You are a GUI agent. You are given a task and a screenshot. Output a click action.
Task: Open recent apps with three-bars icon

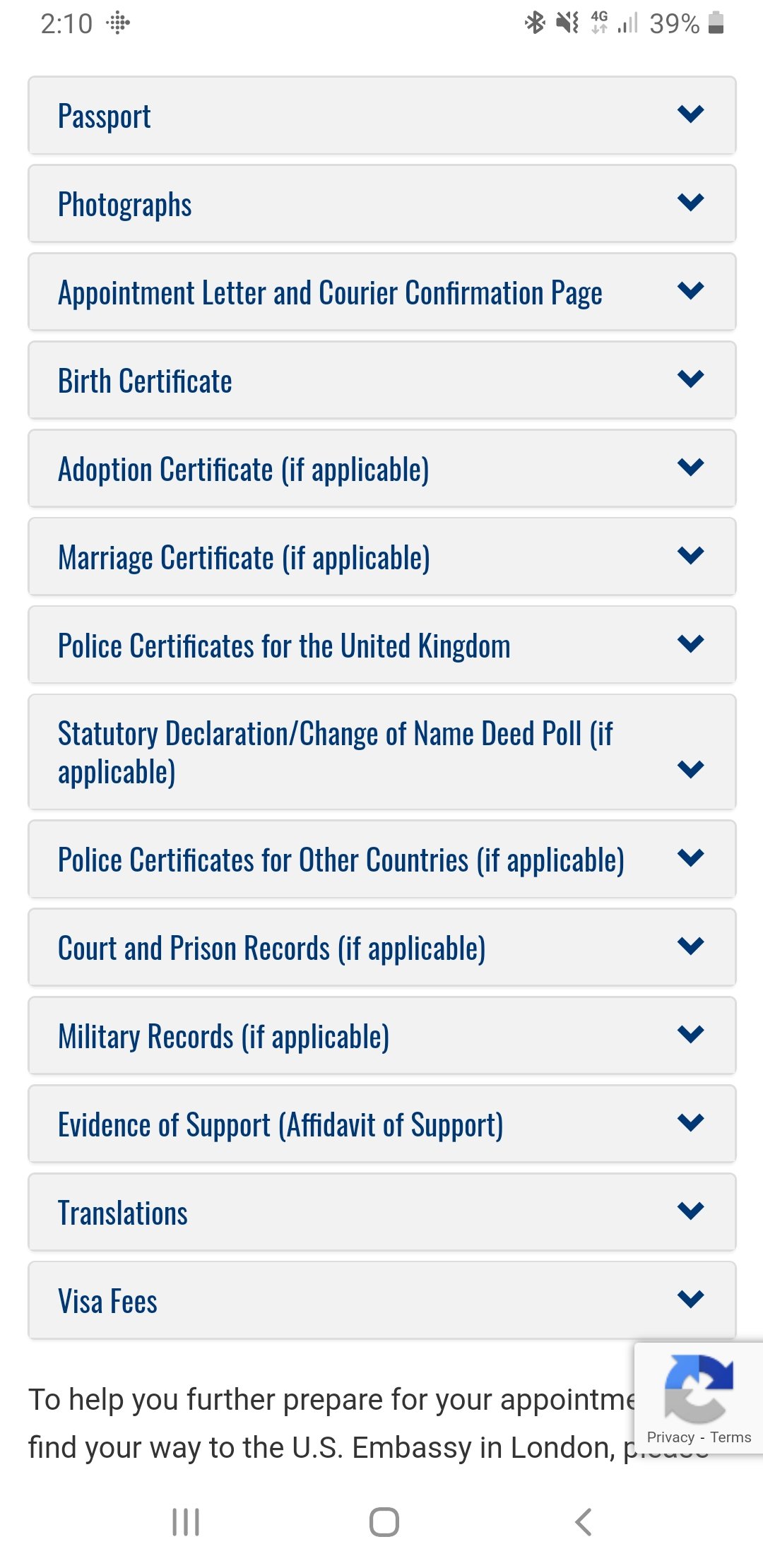(x=186, y=1522)
